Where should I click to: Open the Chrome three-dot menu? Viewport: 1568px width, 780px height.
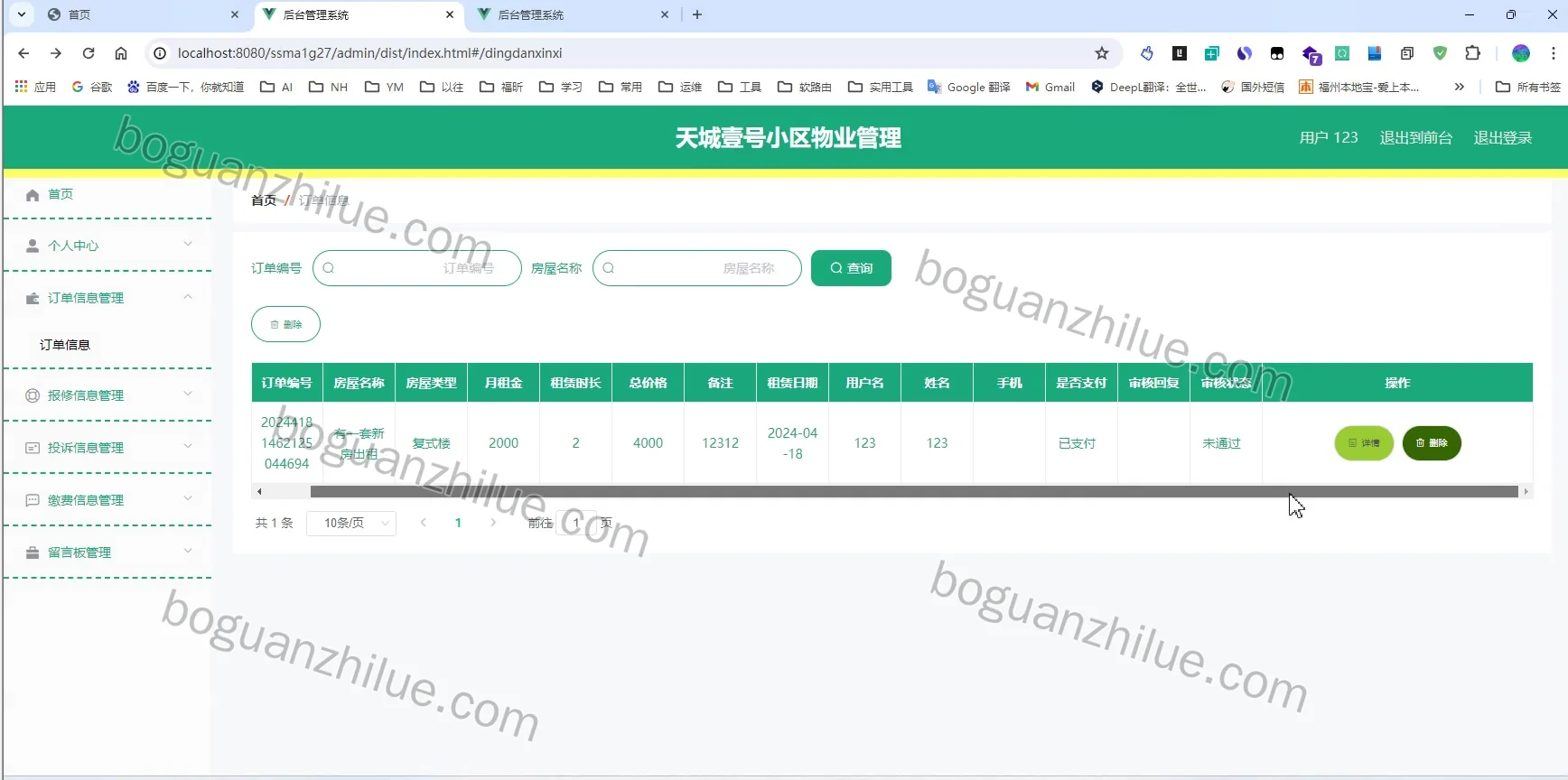(1554, 53)
